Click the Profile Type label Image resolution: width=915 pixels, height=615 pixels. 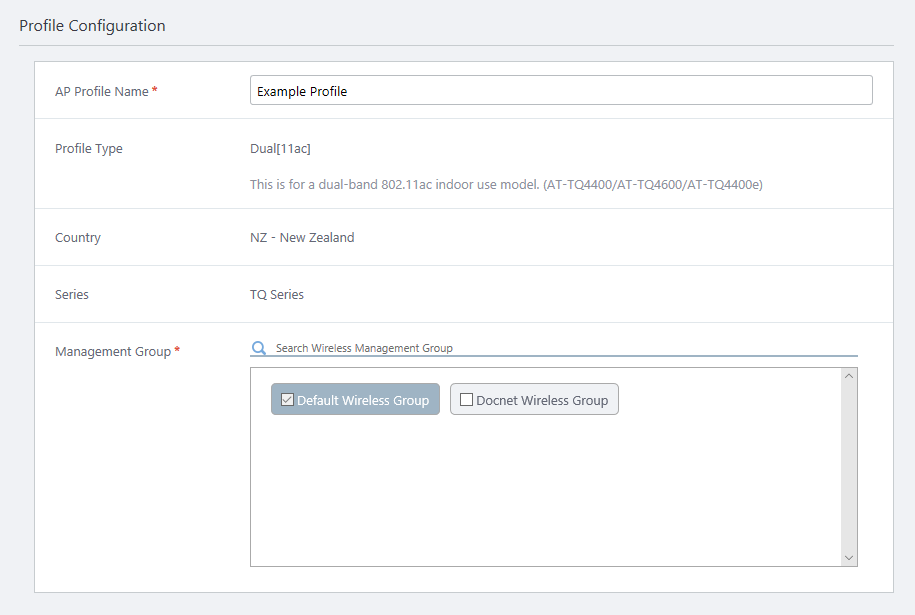[x=89, y=149]
